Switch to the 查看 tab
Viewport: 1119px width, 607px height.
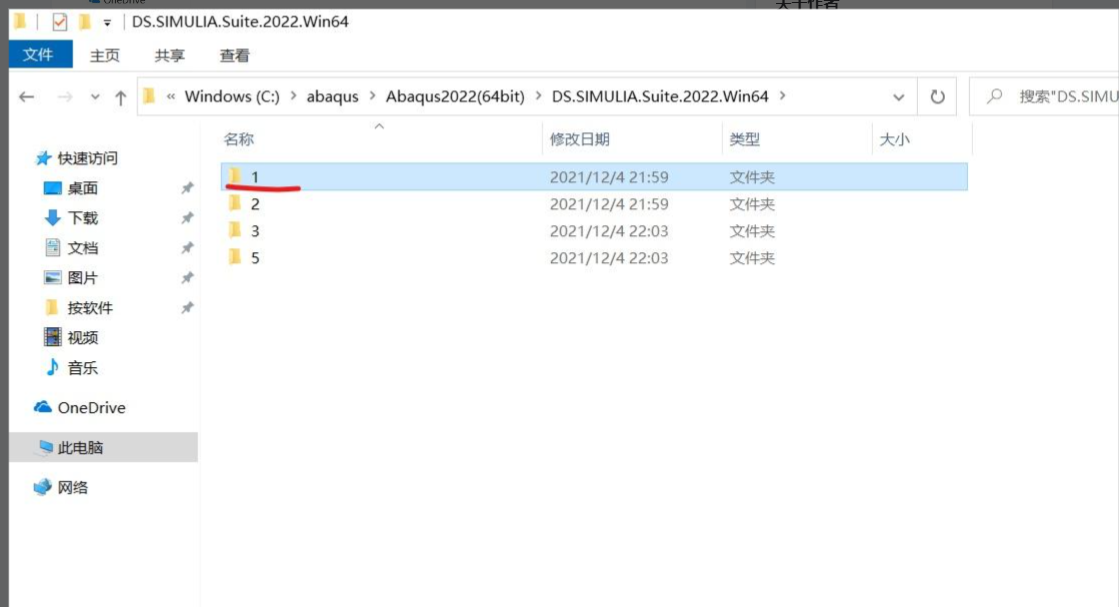(235, 56)
